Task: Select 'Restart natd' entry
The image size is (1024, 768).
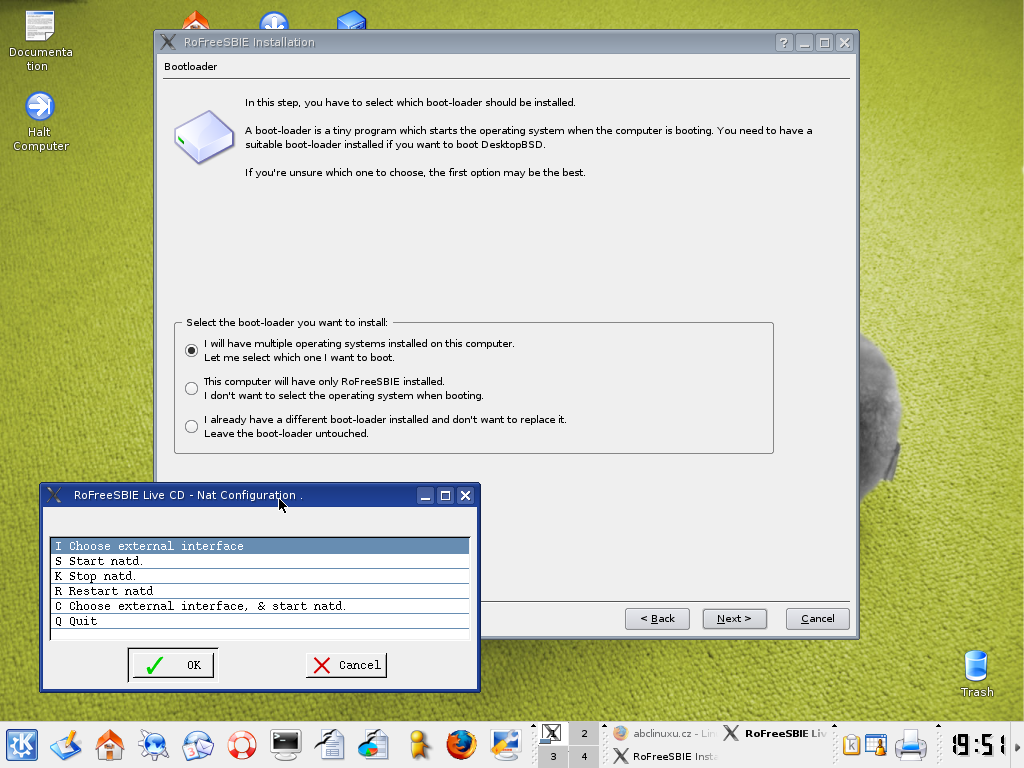Action: click(x=260, y=591)
